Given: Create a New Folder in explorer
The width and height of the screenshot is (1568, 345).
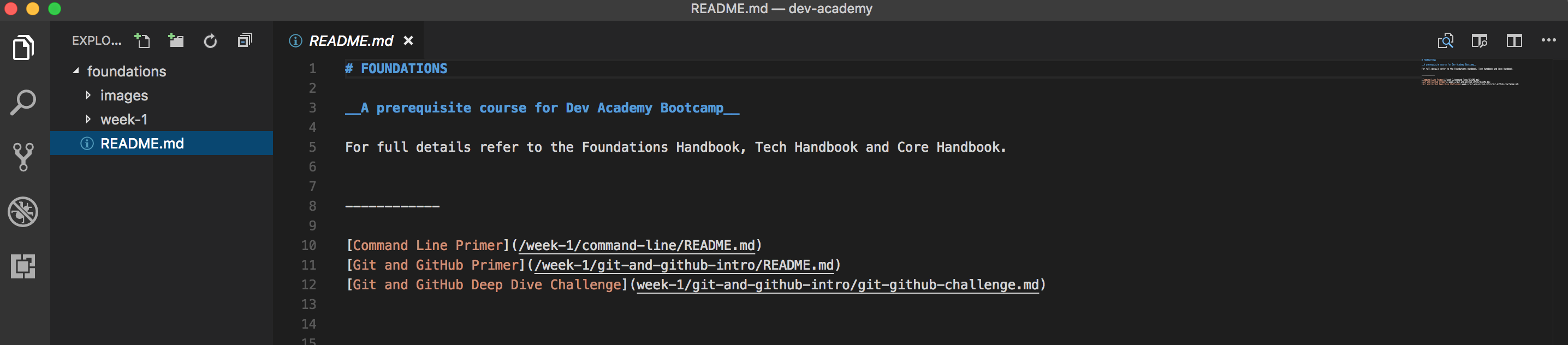Looking at the screenshot, I should (x=176, y=41).
